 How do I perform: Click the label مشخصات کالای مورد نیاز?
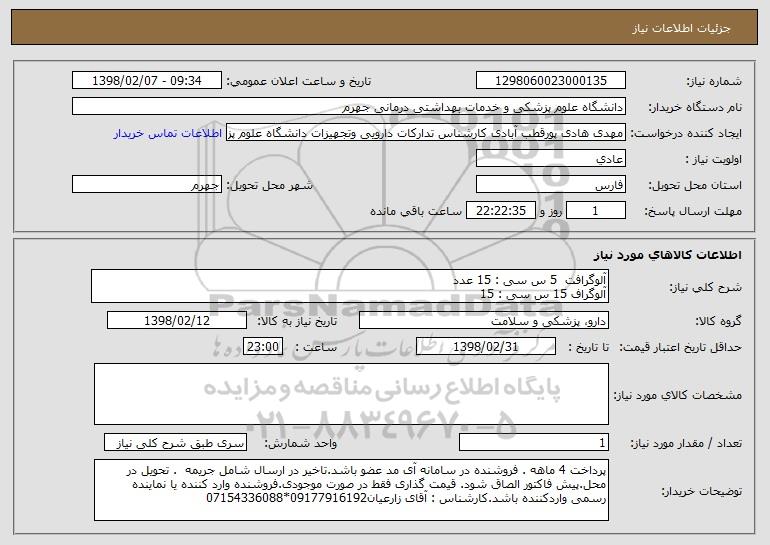coord(678,395)
